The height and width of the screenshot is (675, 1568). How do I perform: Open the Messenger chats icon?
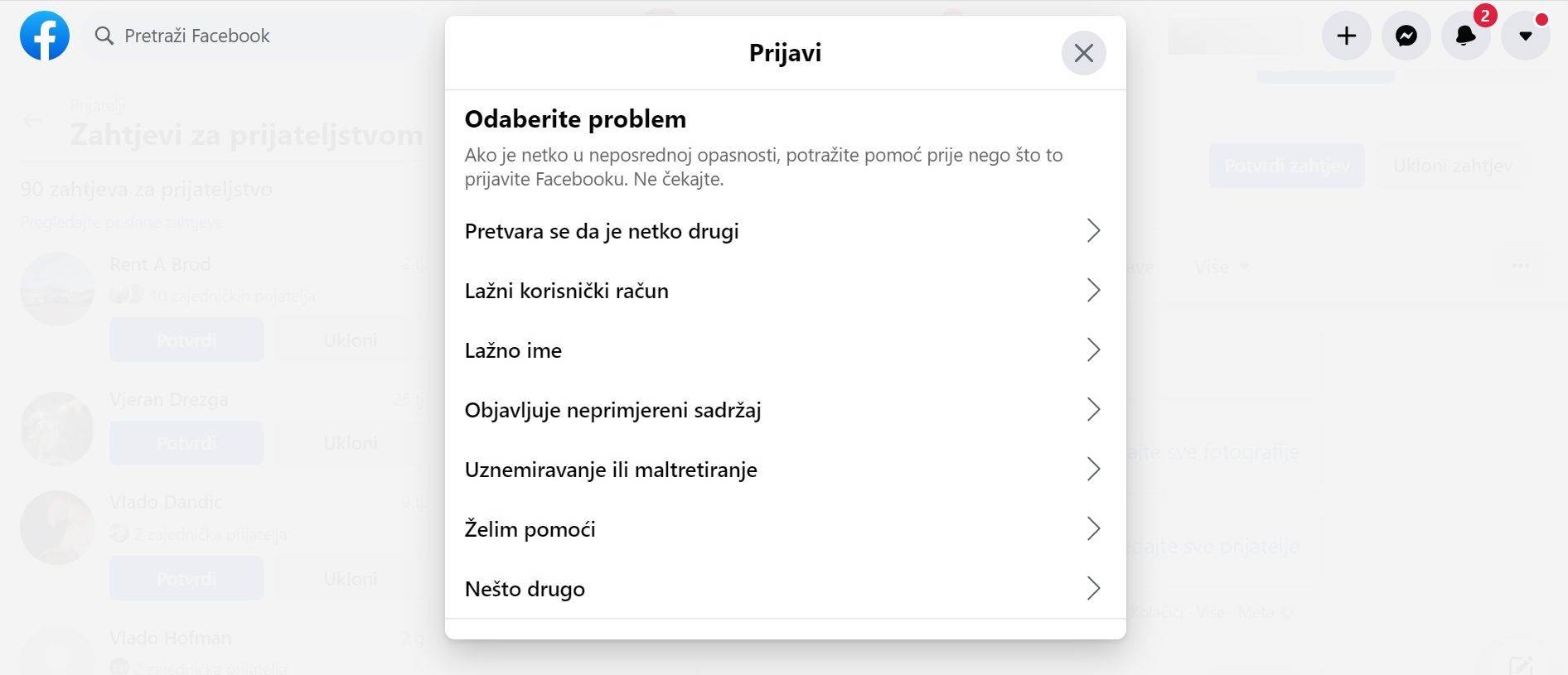pos(1406,36)
